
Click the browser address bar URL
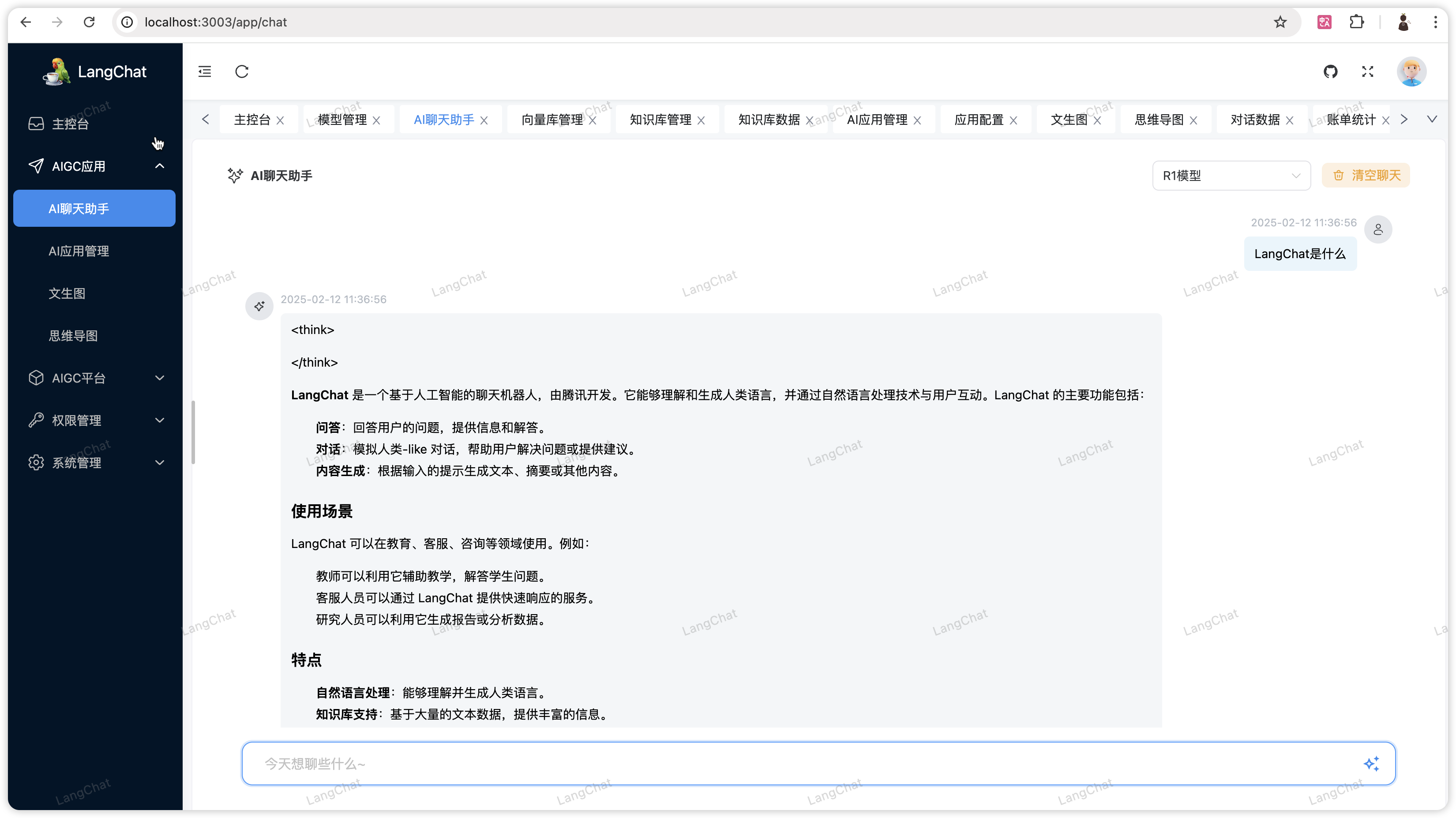tap(216, 22)
